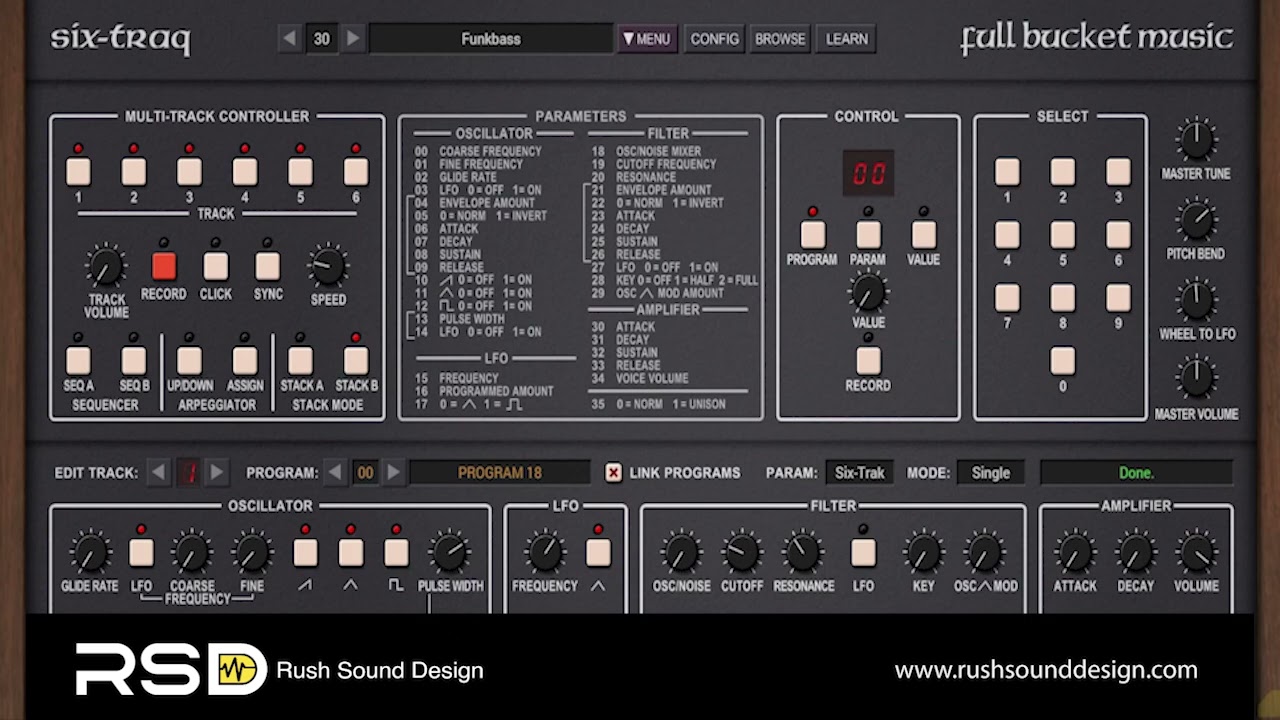The image size is (1280, 720).
Task: Click the preset number 30 display
Action: pos(321,39)
